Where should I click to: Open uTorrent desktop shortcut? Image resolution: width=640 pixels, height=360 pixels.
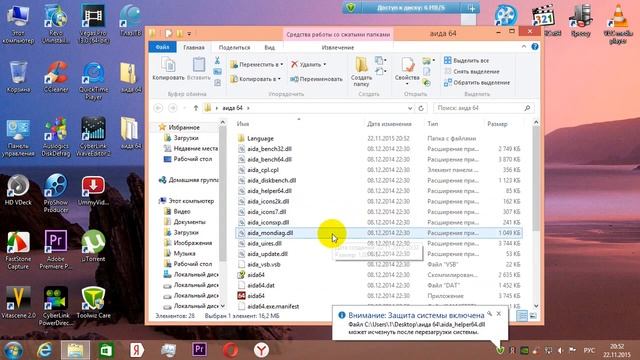[93, 247]
